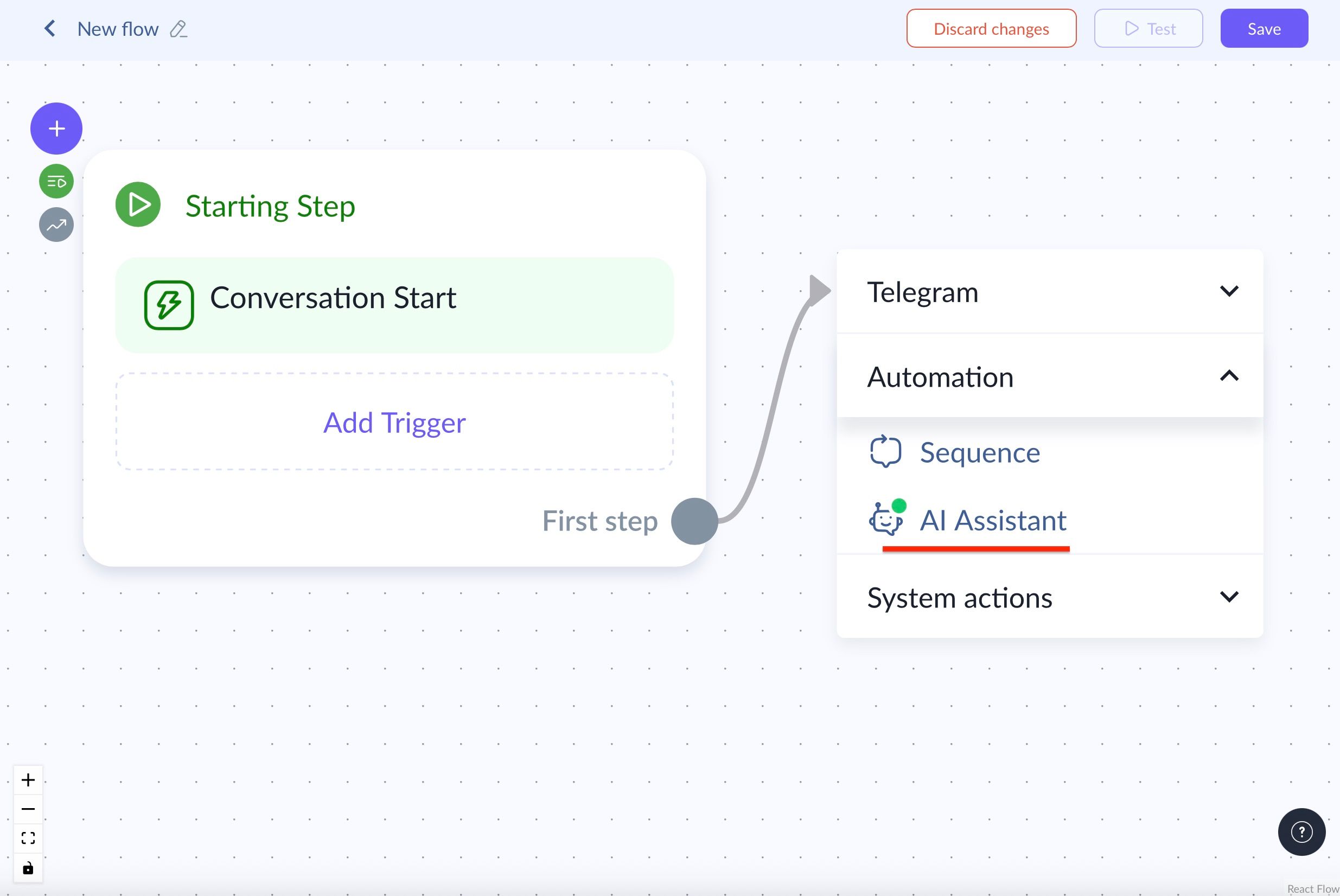Toggle the canvas interactivity lock

pos(28,868)
